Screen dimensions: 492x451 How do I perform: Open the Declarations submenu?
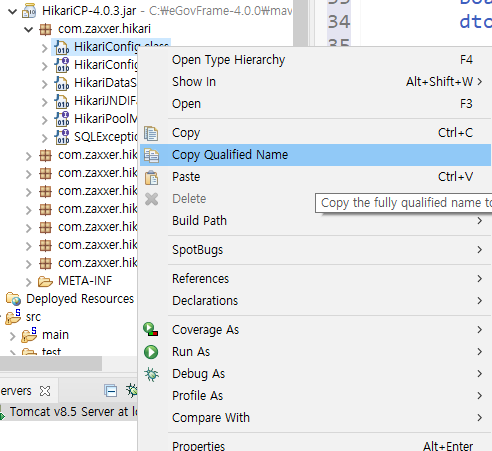point(315,301)
